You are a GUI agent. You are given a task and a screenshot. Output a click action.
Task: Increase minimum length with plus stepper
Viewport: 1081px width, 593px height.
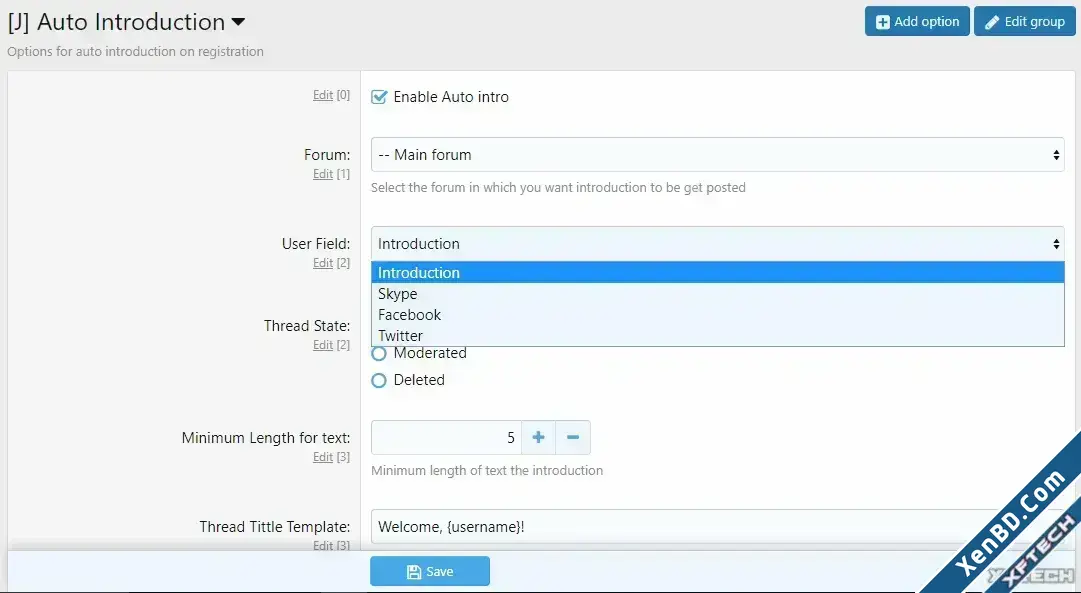click(x=538, y=437)
